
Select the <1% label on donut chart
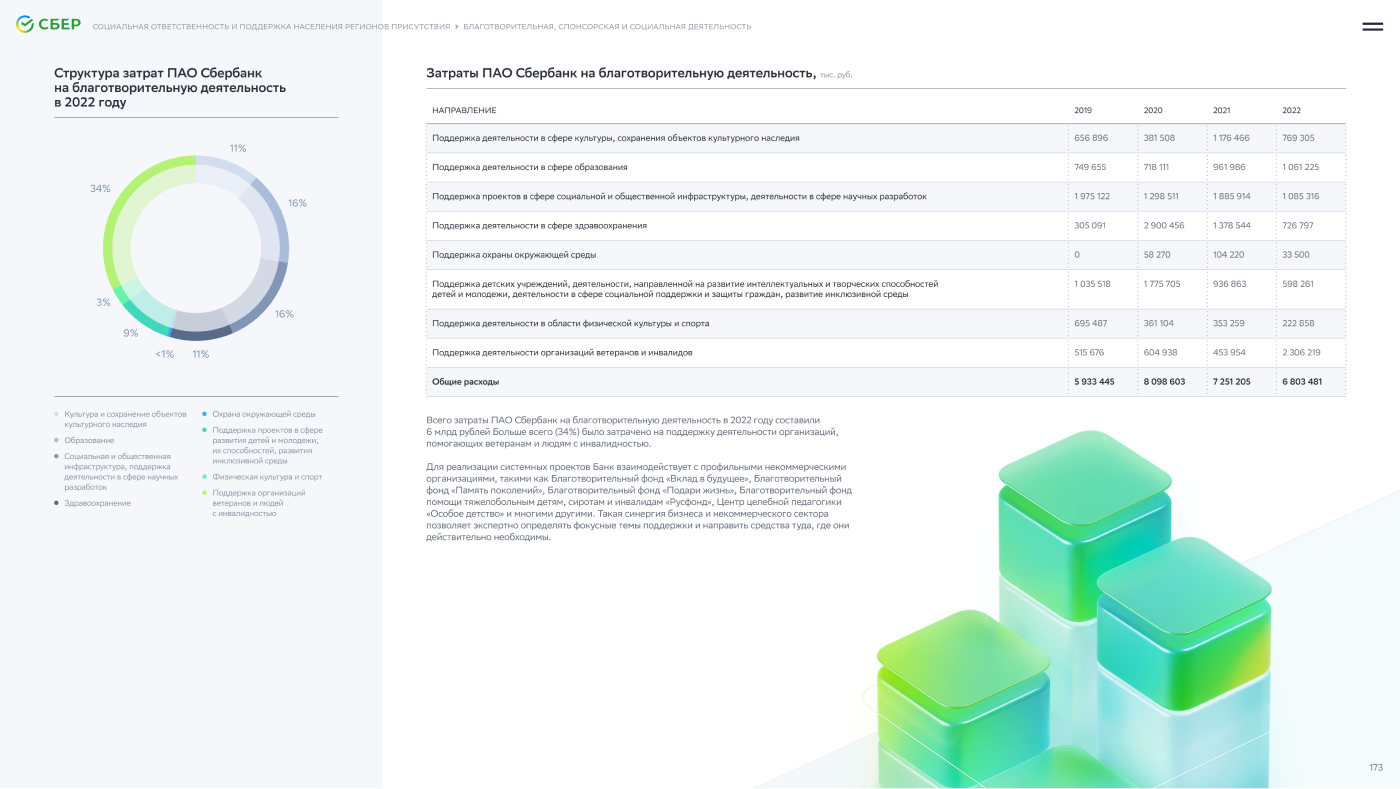[x=164, y=354]
